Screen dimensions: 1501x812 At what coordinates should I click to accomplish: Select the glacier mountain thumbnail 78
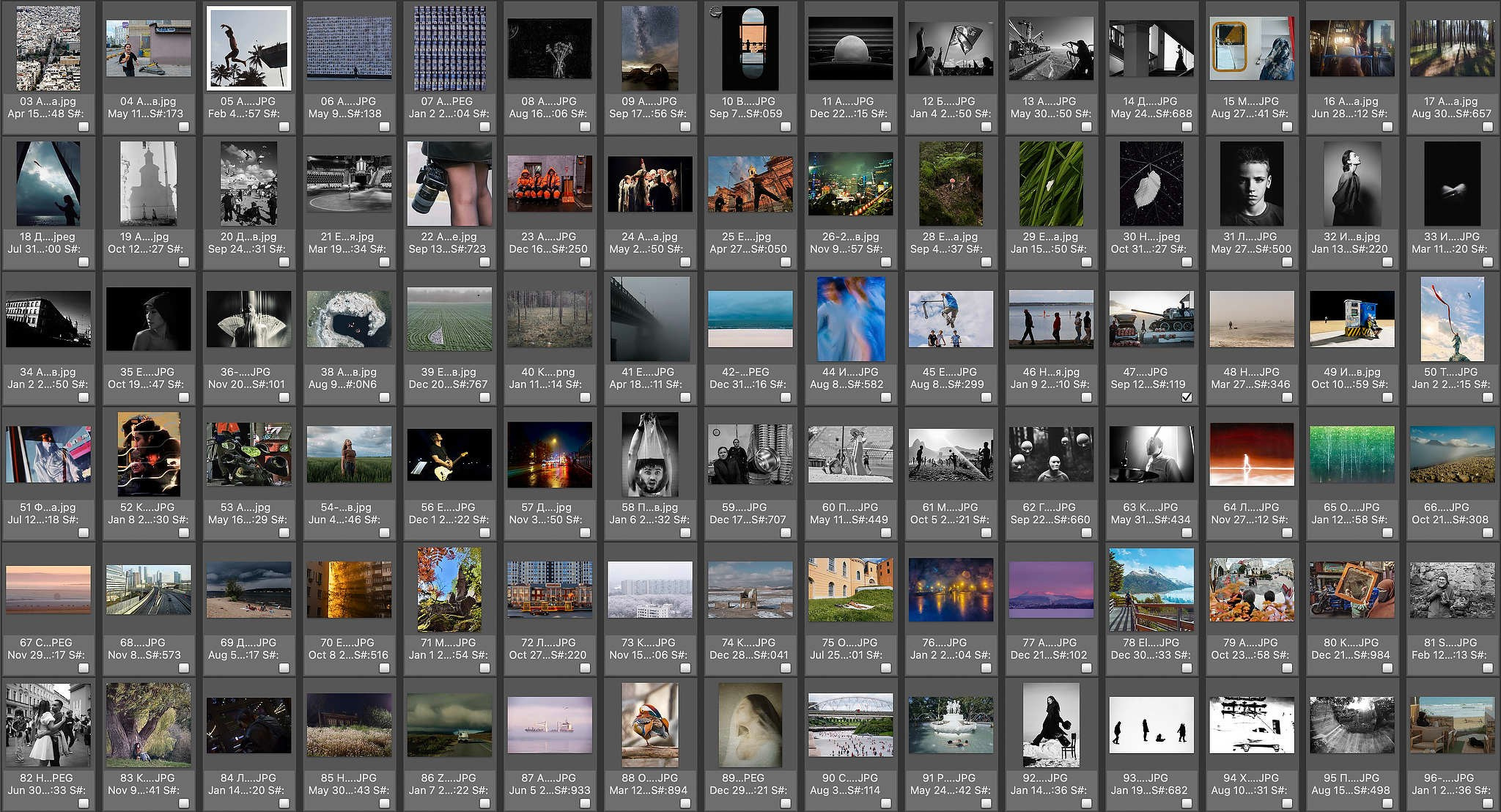point(1151,589)
